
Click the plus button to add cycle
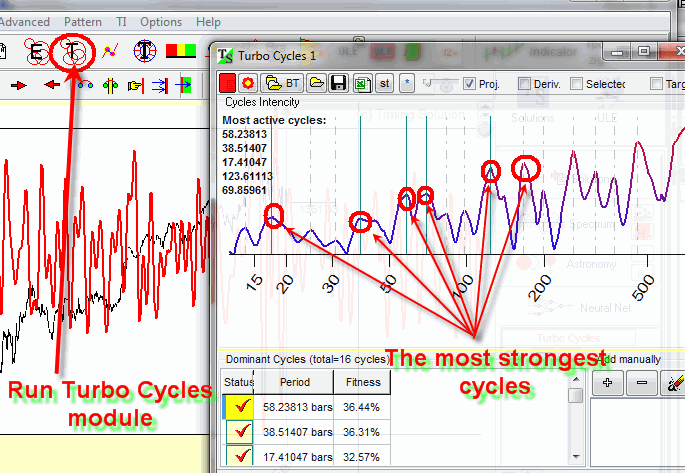click(x=607, y=383)
